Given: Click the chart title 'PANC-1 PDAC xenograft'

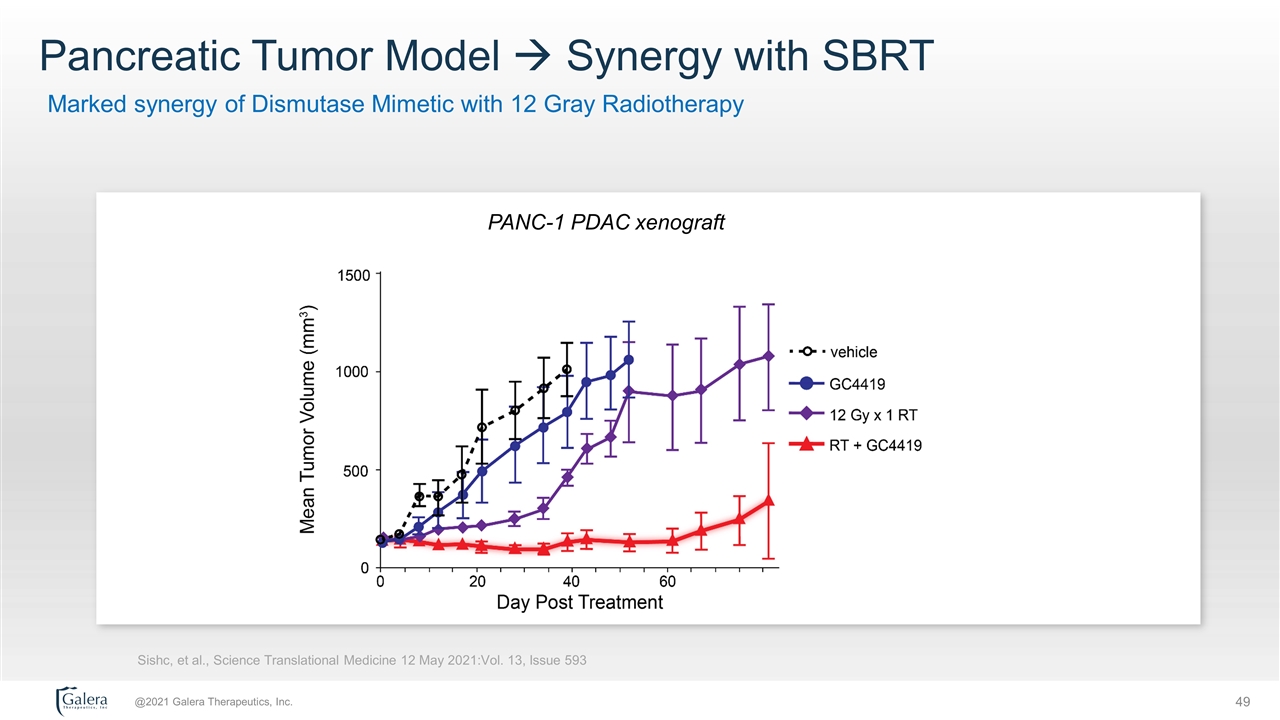Looking at the screenshot, I should pyautogui.click(x=606, y=222).
